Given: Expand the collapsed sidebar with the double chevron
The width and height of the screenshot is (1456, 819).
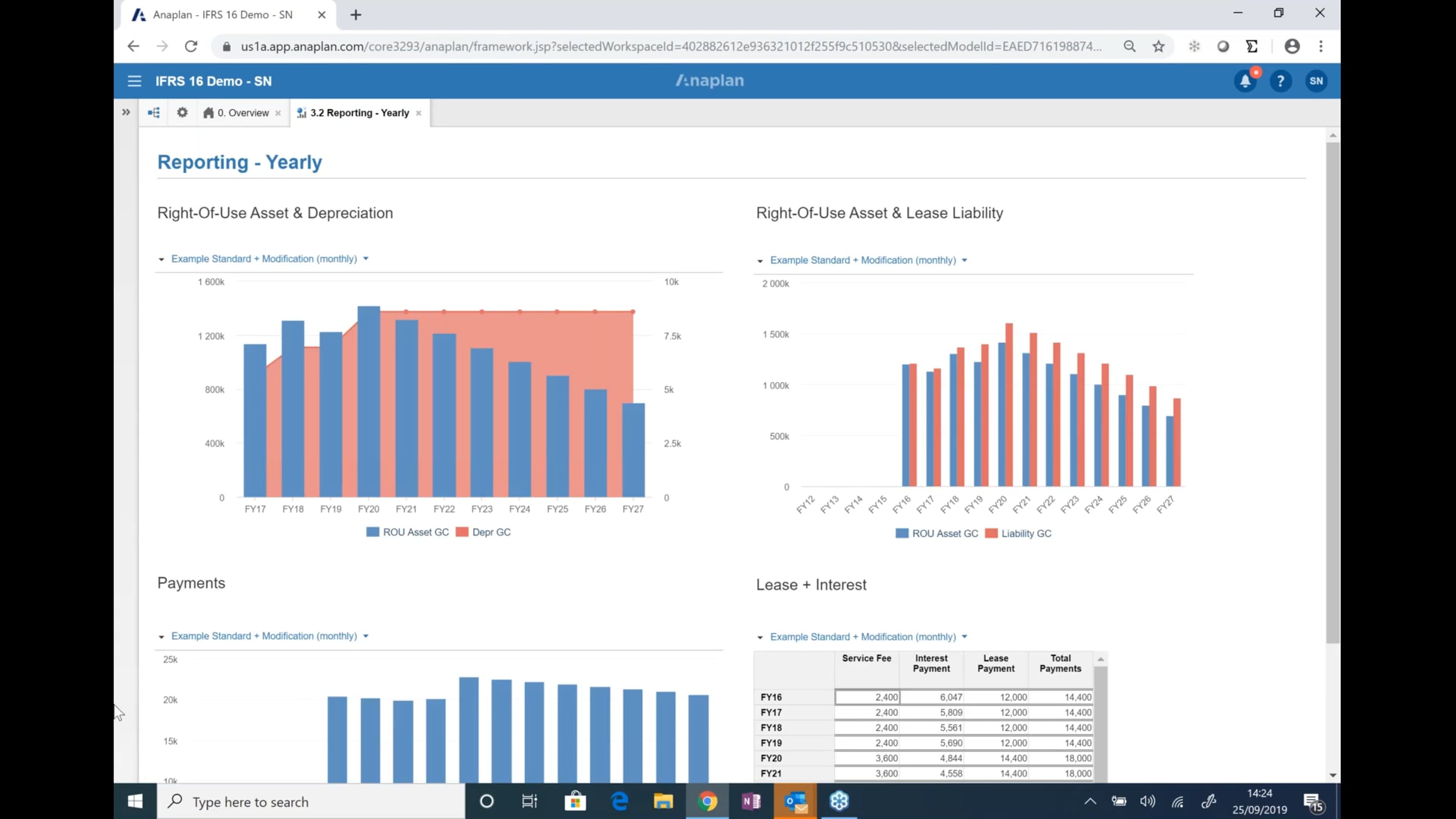Looking at the screenshot, I should [126, 113].
